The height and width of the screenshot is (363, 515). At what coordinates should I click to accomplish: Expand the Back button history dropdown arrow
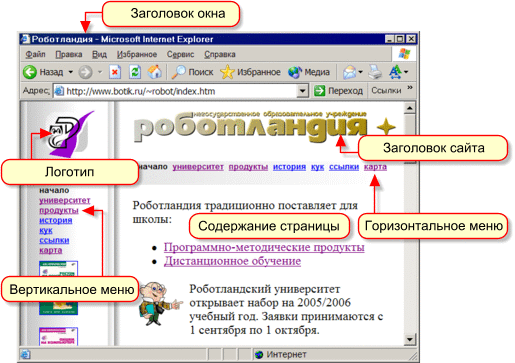pos(71,72)
